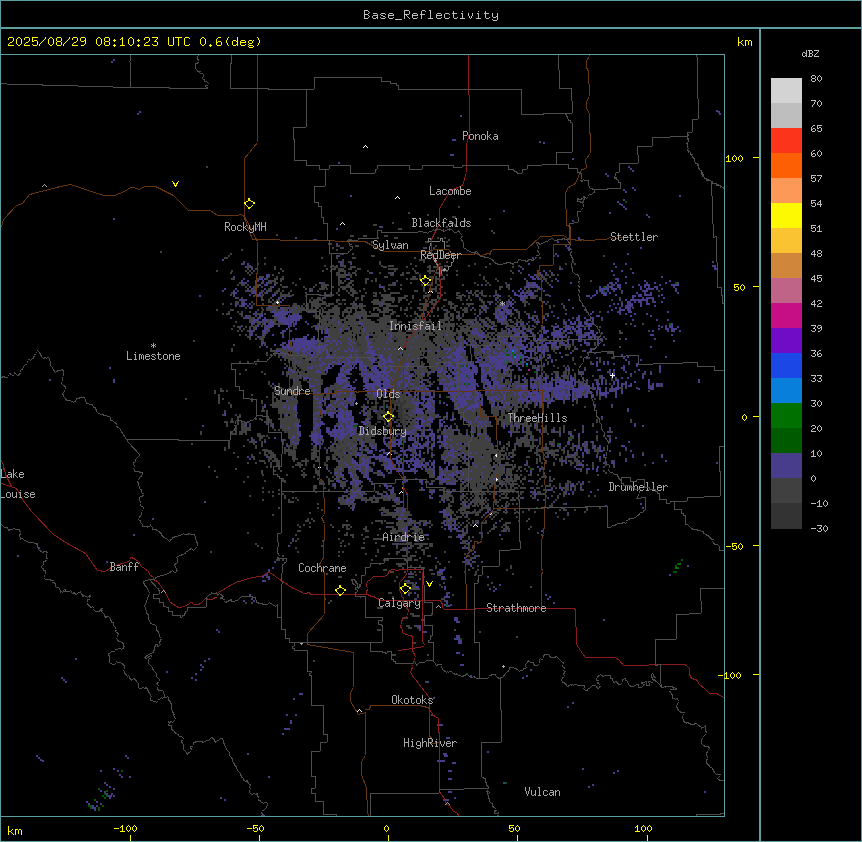Click the red 65 dBZ legend swatch
The image size is (862, 842).
[x=786, y=141]
